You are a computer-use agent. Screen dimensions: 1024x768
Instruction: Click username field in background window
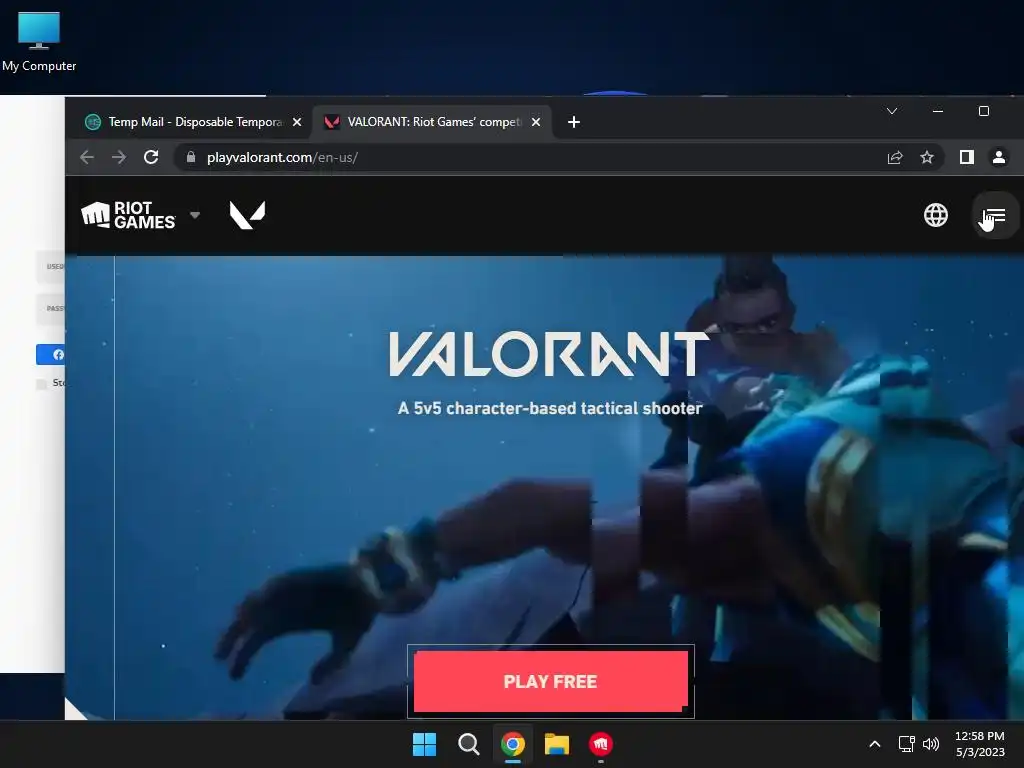click(51, 266)
